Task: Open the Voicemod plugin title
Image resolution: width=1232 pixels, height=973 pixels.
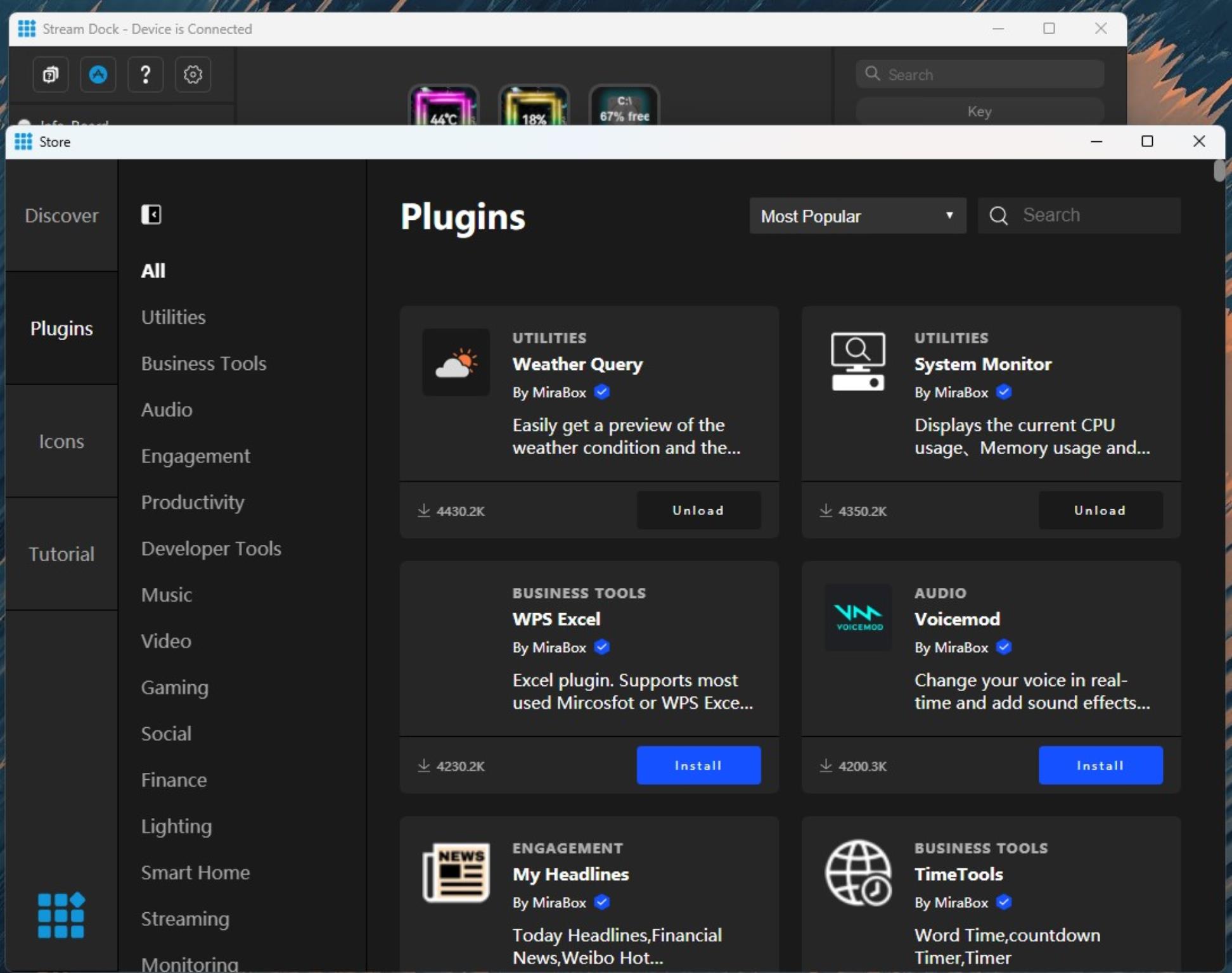Action: click(957, 619)
